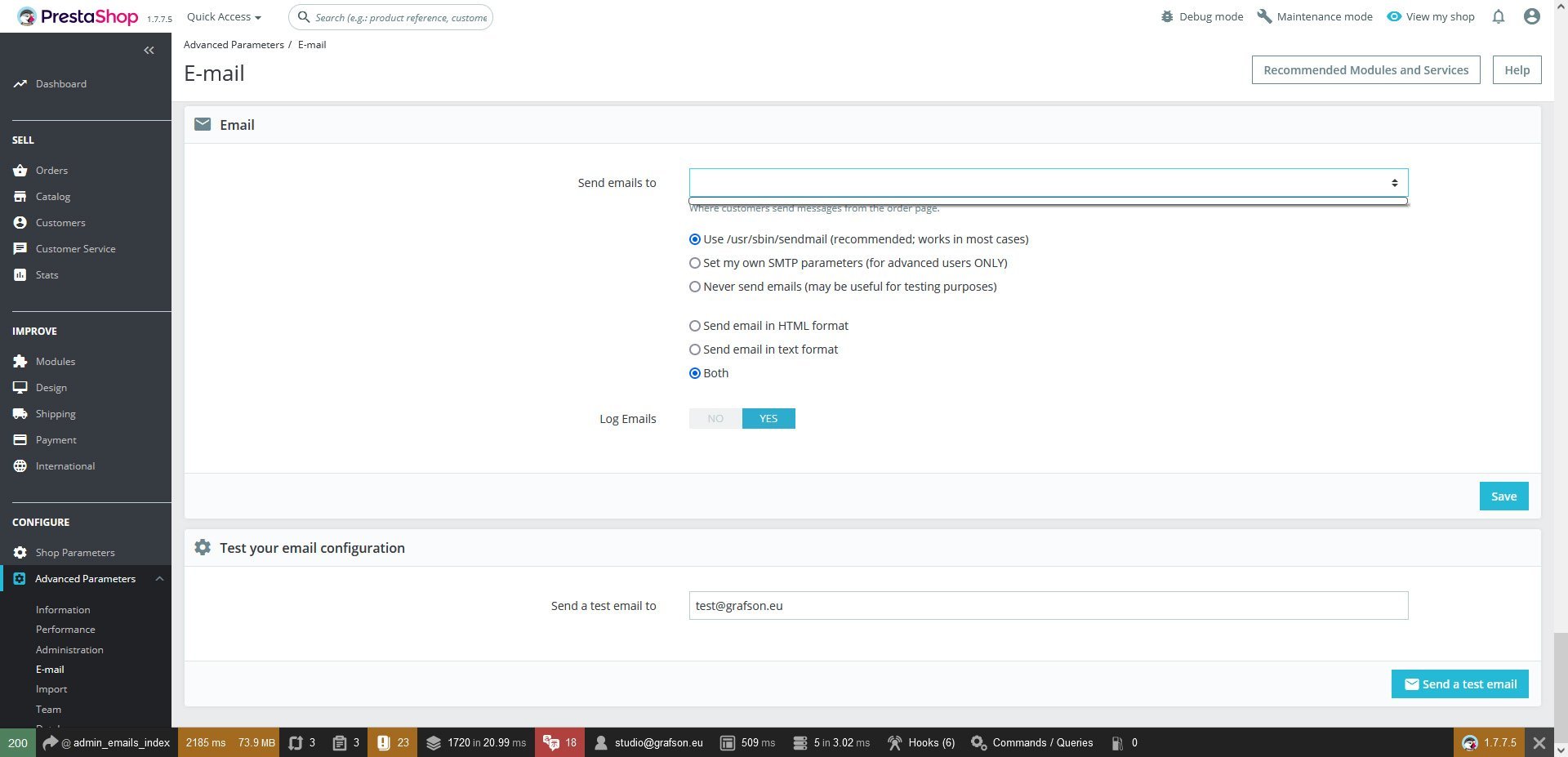Save the email settings
The height and width of the screenshot is (757, 1568).
click(1503, 497)
